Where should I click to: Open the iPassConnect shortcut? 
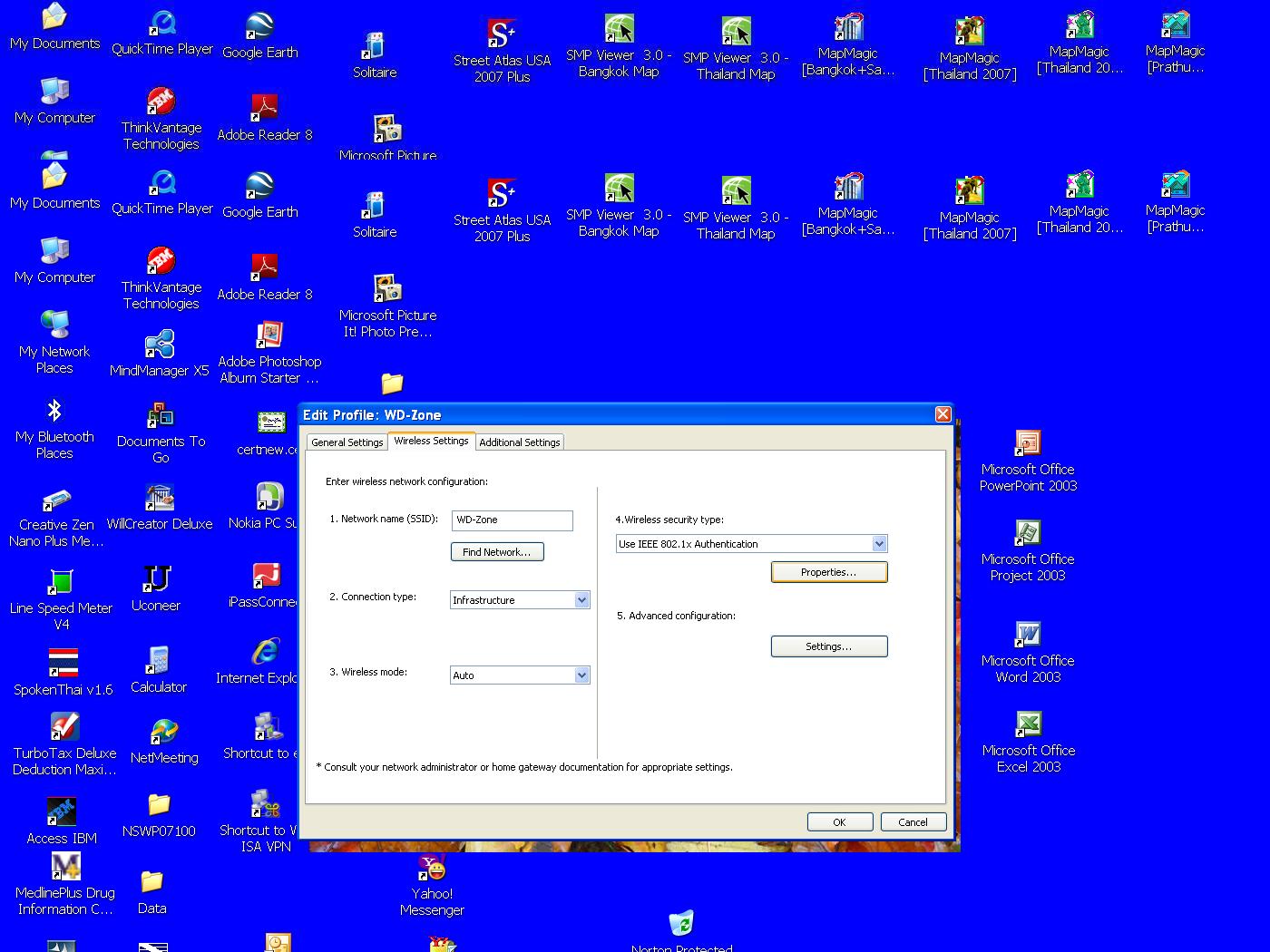pyautogui.click(x=265, y=585)
